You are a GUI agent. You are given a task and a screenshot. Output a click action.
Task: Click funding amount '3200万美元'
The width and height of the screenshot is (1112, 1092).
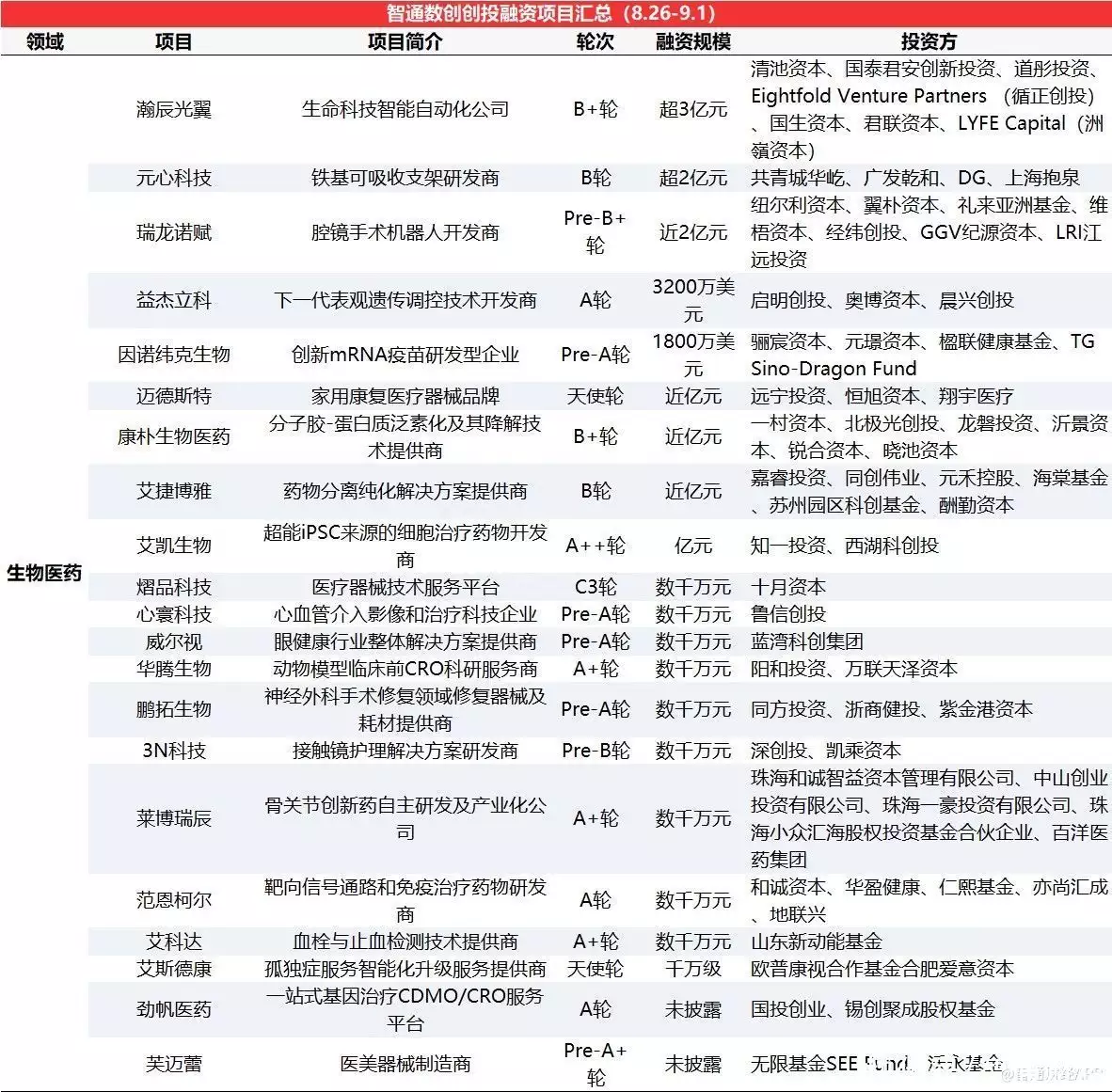[692, 300]
